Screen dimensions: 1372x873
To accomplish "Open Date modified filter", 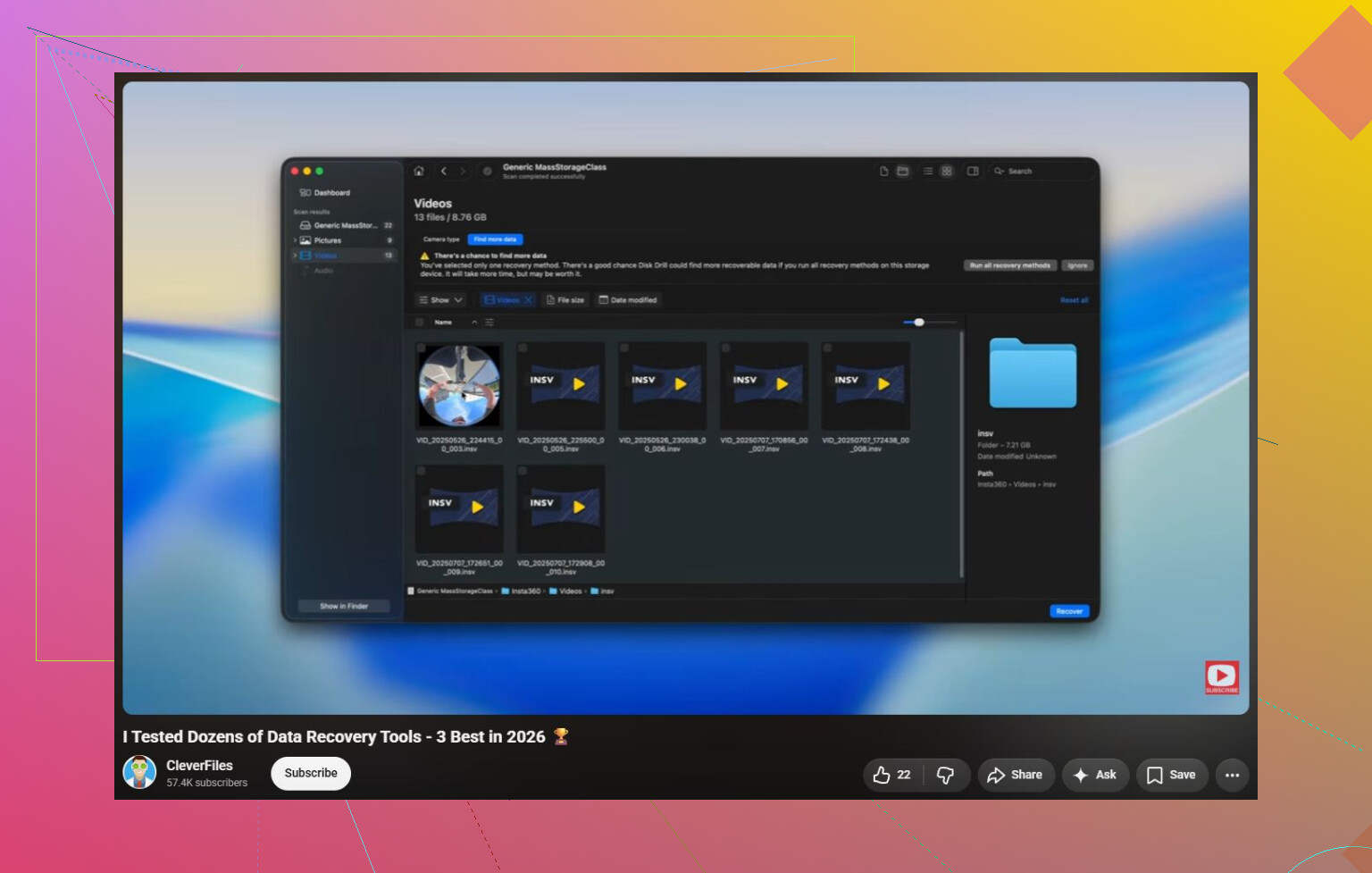I will tap(628, 300).
